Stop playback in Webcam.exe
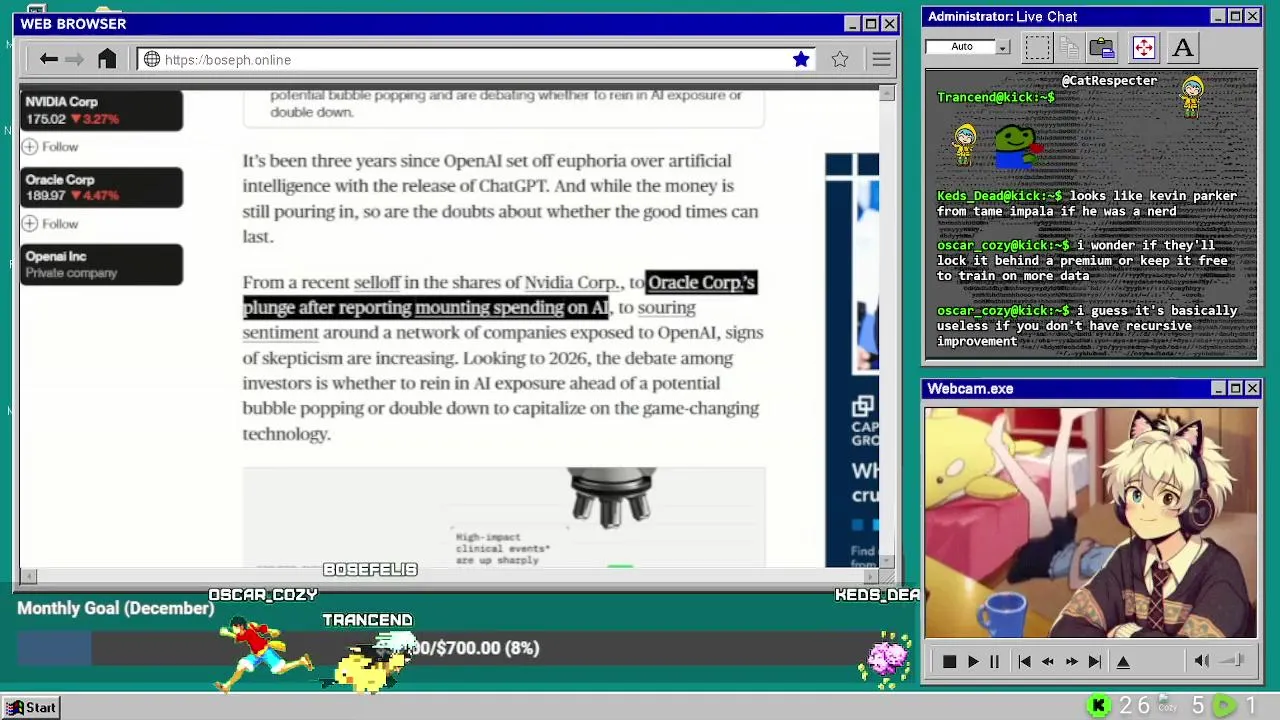The height and width of the screenshot is (720, 1280). click(949, 661)
